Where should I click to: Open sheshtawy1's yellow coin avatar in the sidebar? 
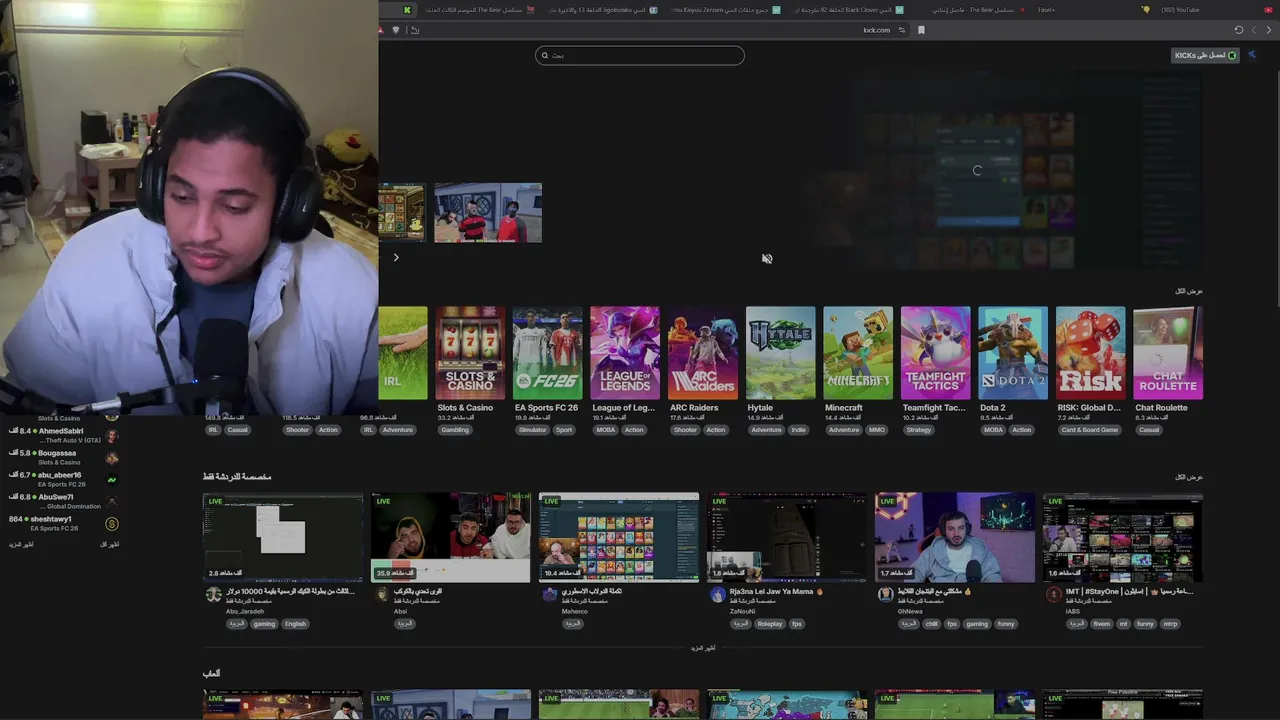tap(112, 524)
